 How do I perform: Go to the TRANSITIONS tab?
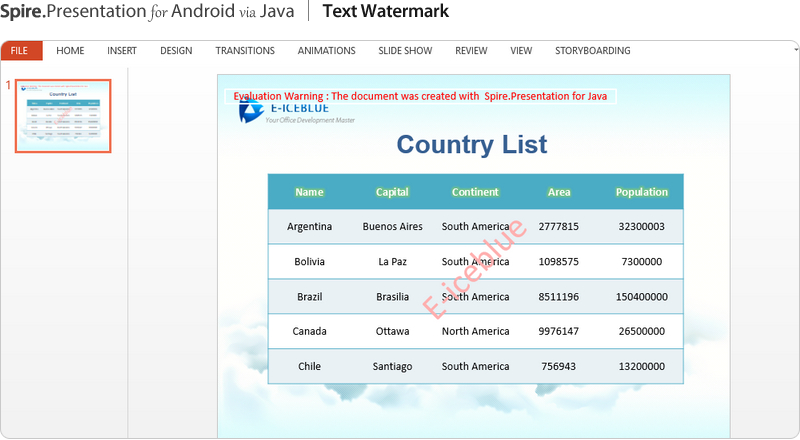245,51
